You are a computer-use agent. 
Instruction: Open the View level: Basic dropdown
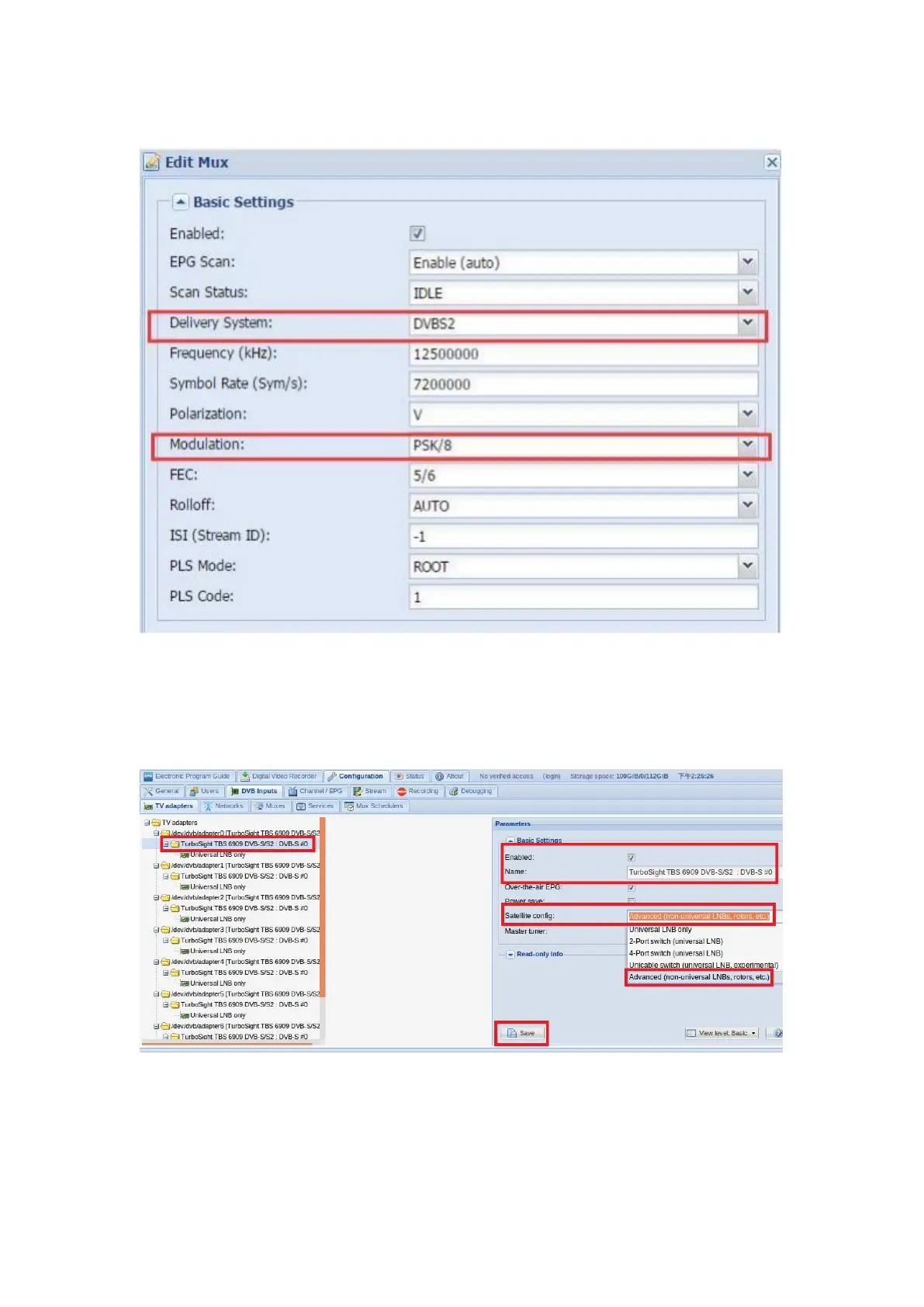[722, 1033]
